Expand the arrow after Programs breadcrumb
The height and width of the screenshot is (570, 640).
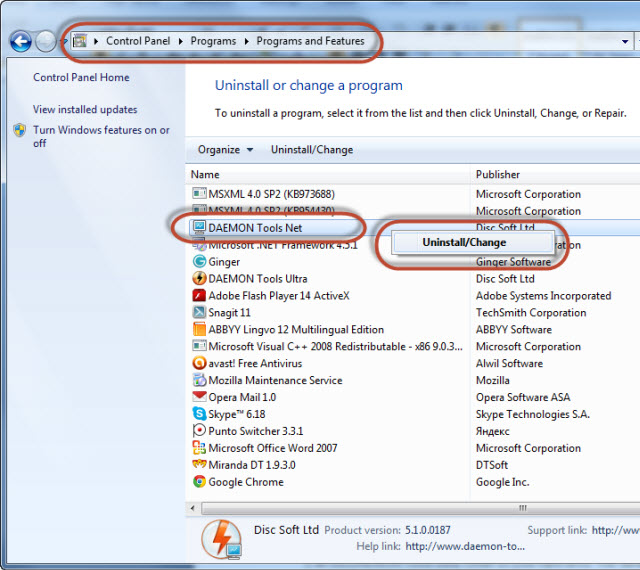247,41
